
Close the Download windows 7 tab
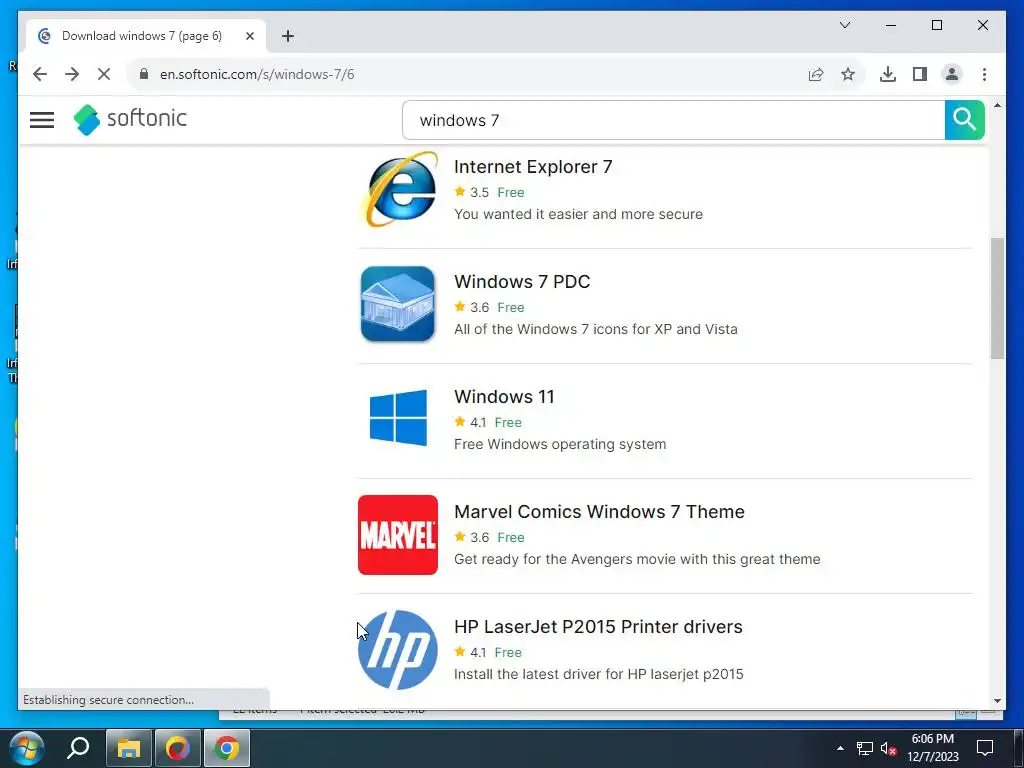click(249, 36)
